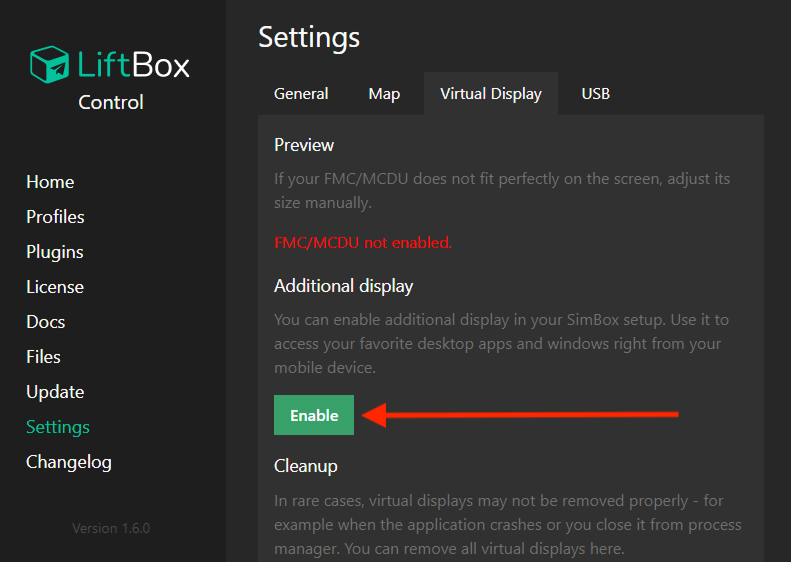Click the green Enable button
Screen dimensions: 791x562
[314, 415]
